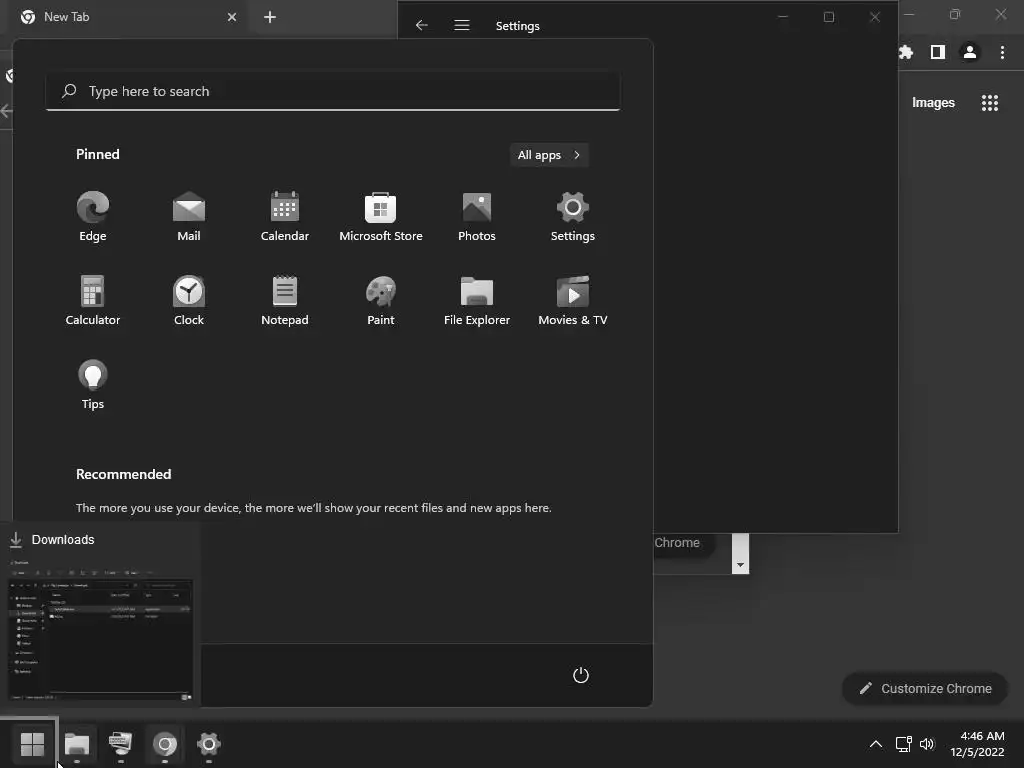Screen dimensions: 1024x768
Task: Click the Settings gear on the taskbar
Action: click(x=208, y=743)
